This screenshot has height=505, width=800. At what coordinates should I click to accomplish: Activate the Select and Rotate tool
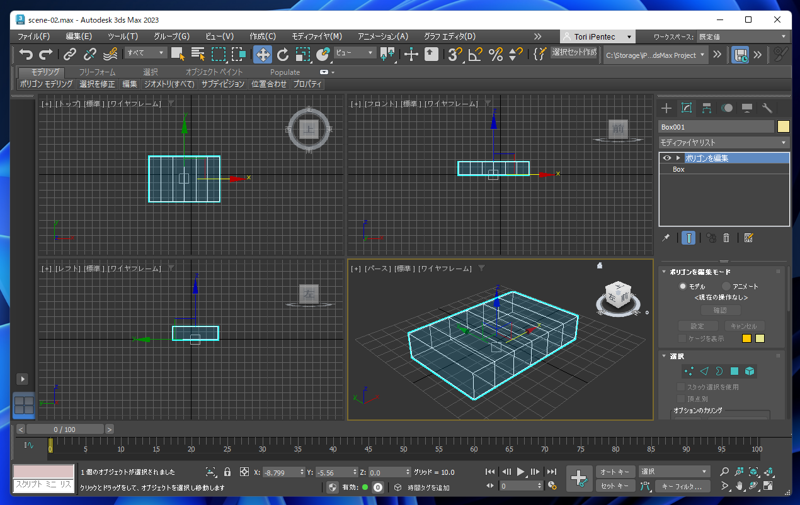283,54
